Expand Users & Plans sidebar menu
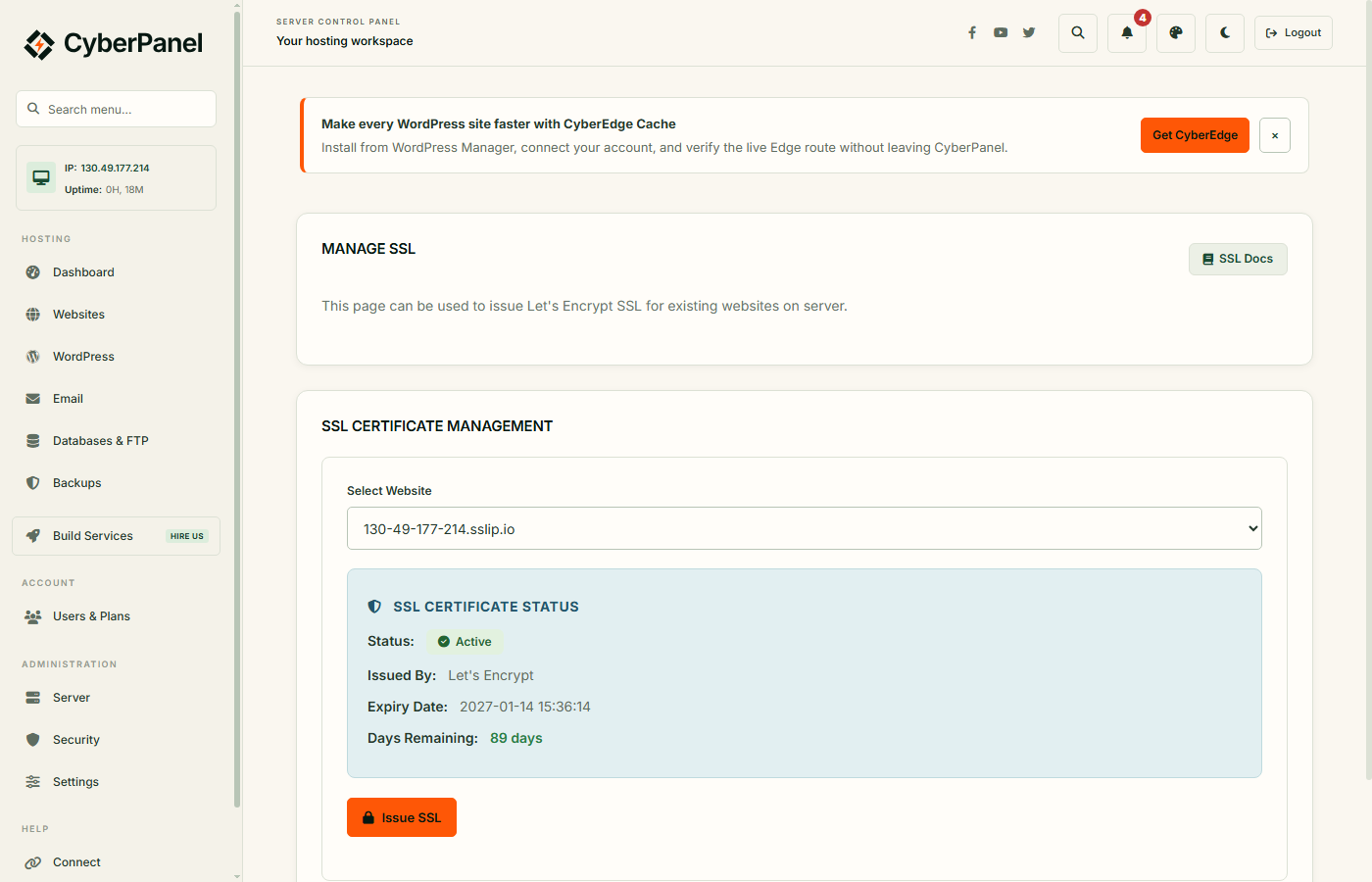1372x882 pixels. (x=116, y=616)
